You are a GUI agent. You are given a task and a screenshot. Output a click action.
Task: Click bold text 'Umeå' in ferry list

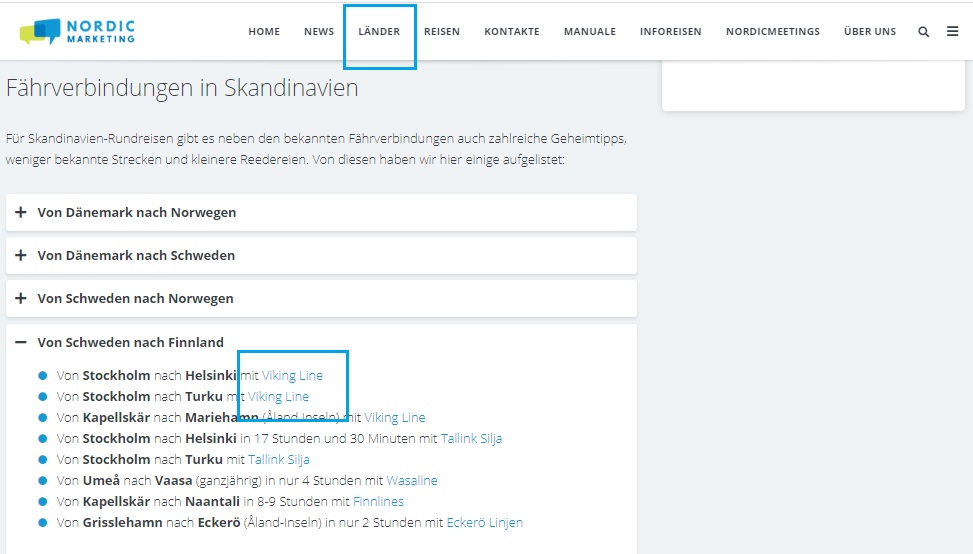[x=102, y=481]
